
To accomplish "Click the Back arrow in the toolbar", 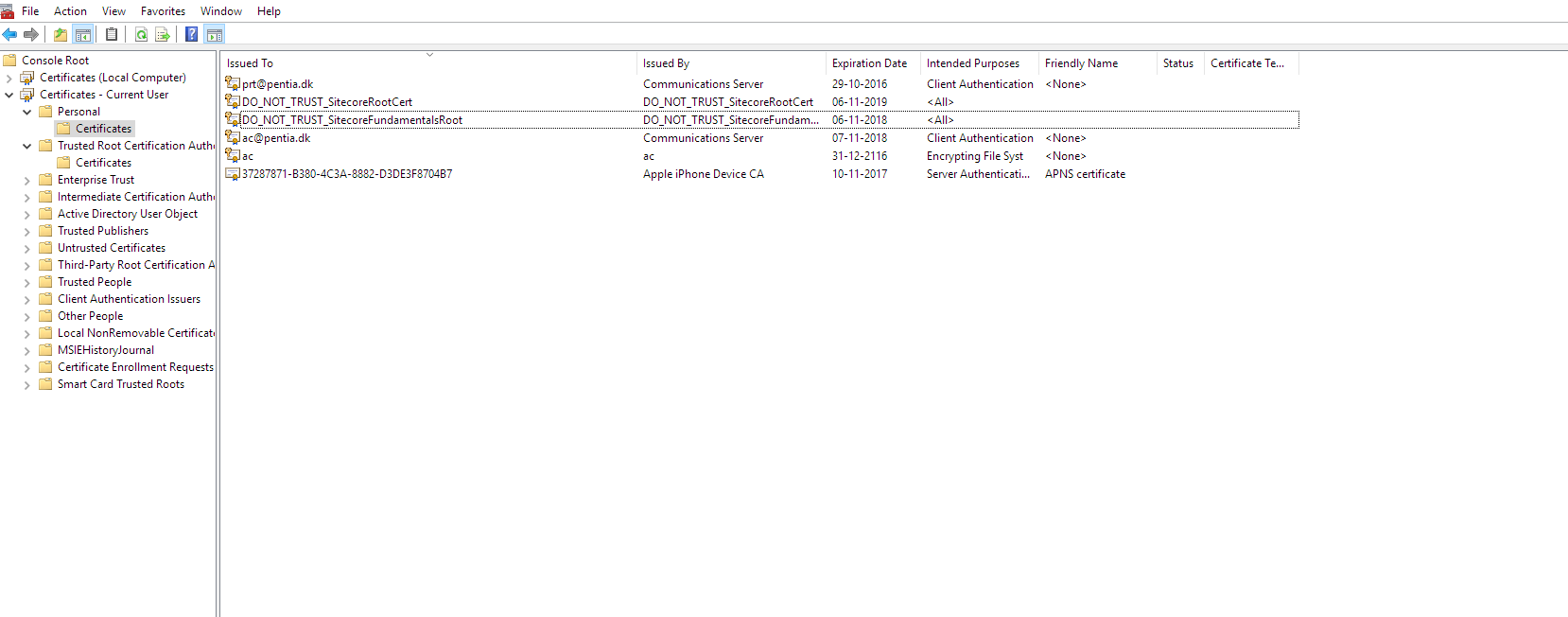I will [x=9, y=35].
